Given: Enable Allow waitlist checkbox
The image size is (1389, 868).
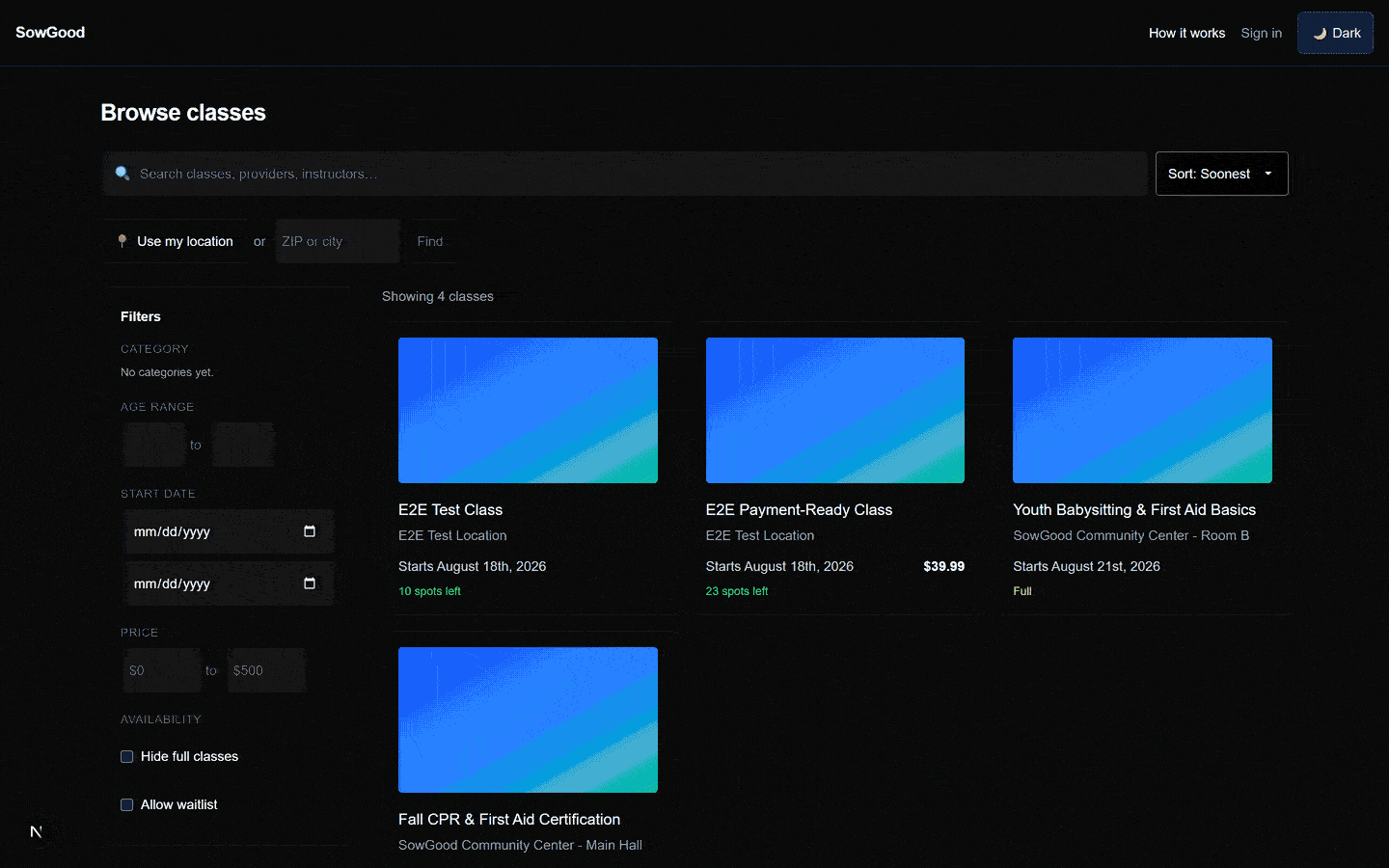Looking at the screenshot, I should 126,804.
